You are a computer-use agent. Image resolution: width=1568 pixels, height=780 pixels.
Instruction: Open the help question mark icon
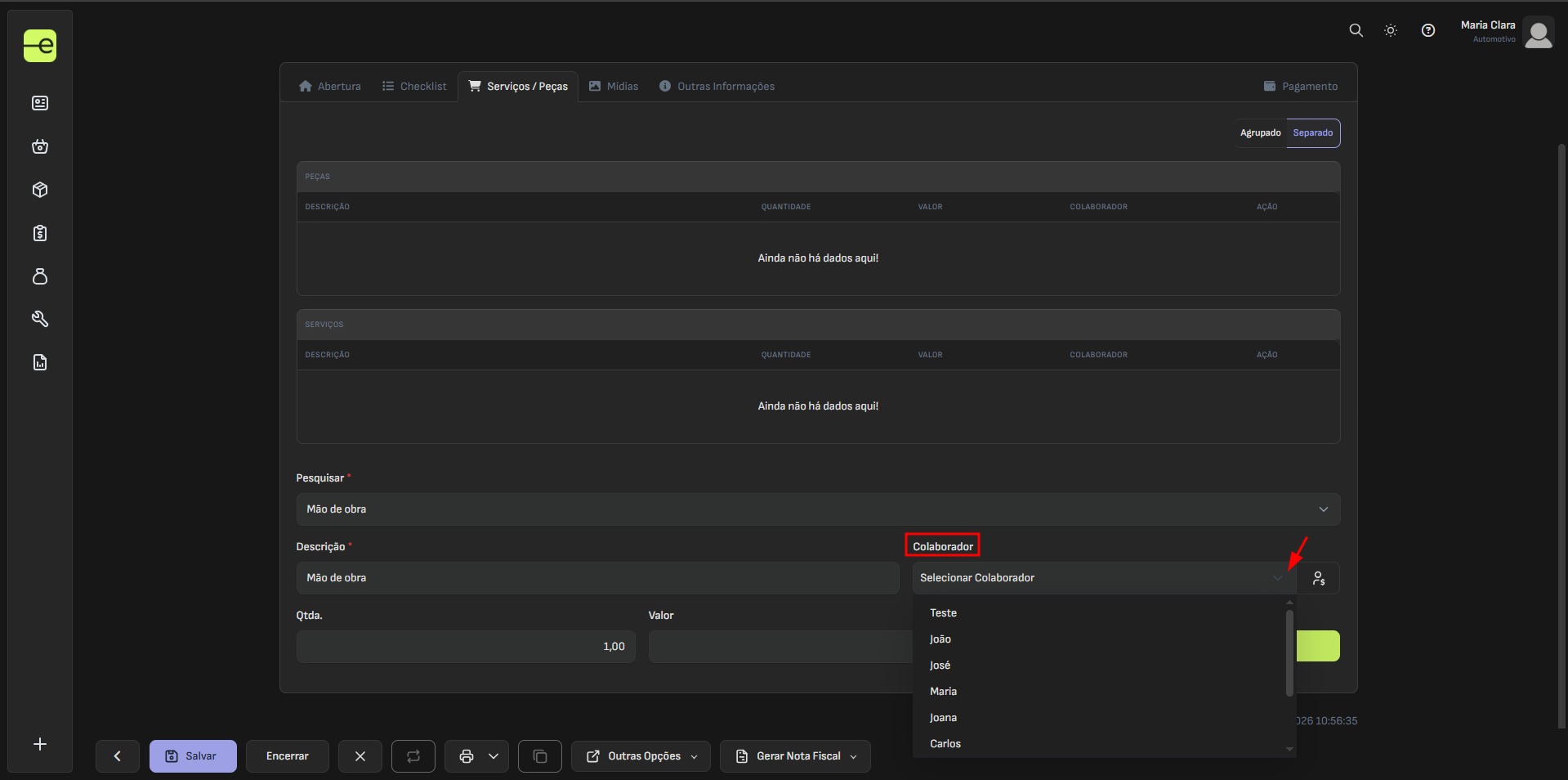click(x=1427, y=30)
